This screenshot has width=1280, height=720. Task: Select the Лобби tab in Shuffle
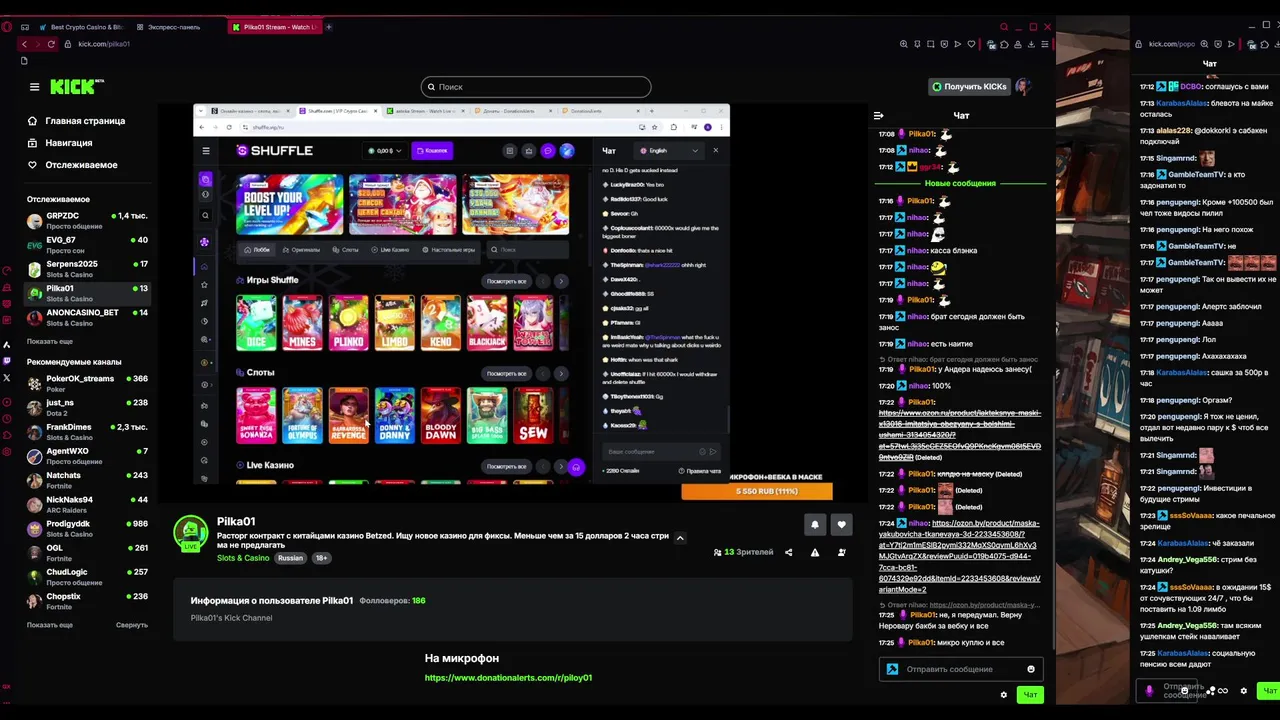256,250
